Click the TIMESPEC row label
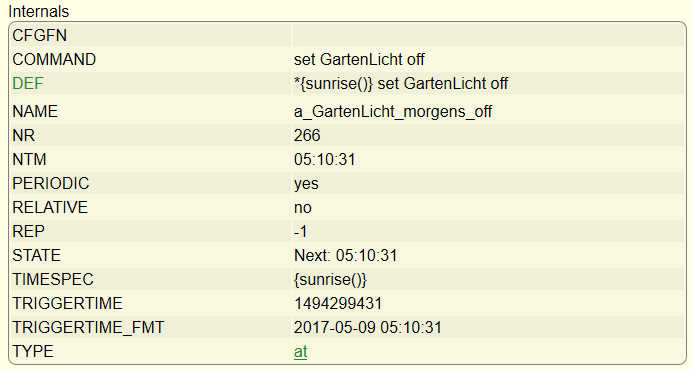Screen dimensions: 692x370 coord(53,279)
